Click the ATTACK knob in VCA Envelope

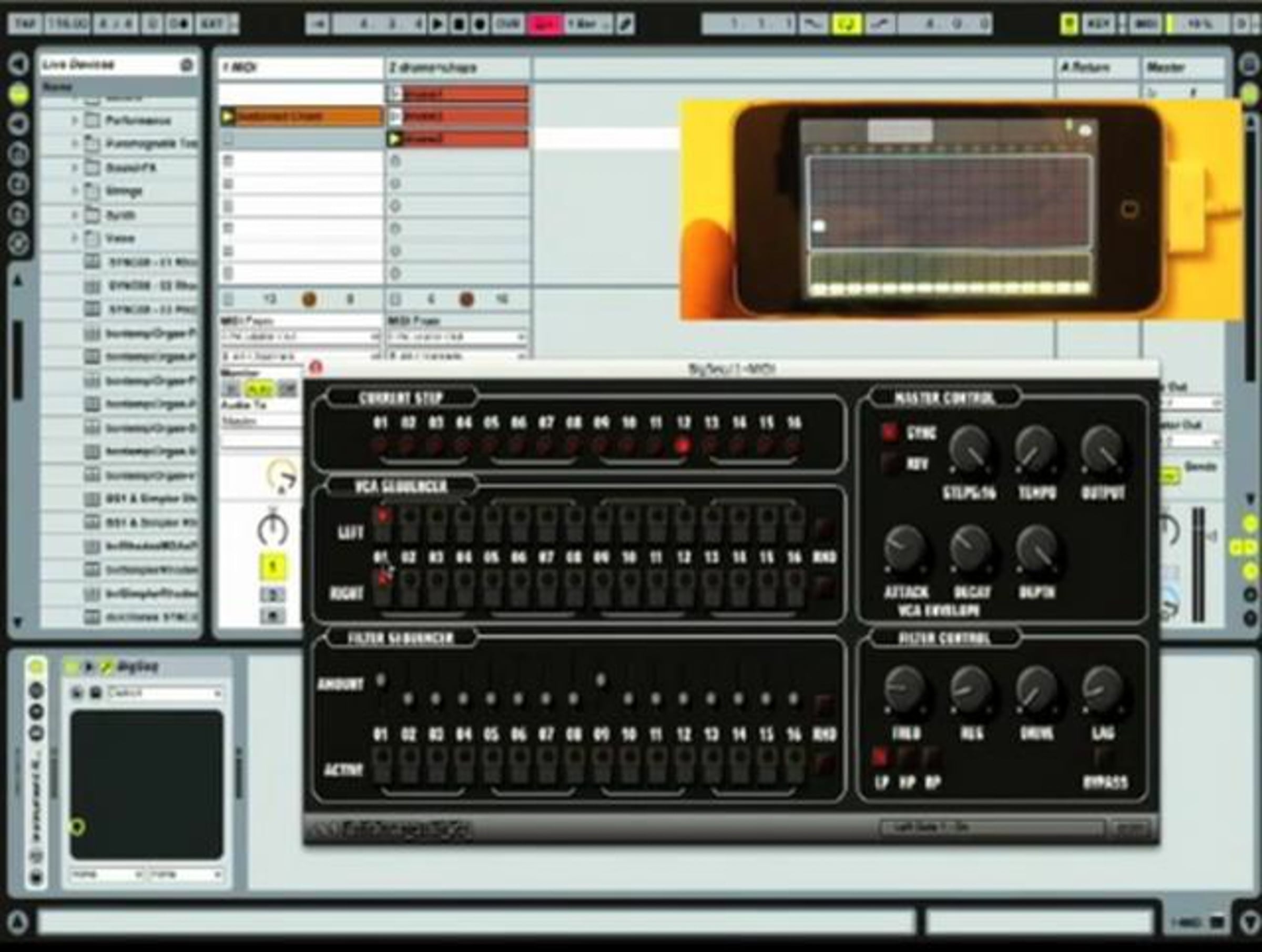[905, 549]
